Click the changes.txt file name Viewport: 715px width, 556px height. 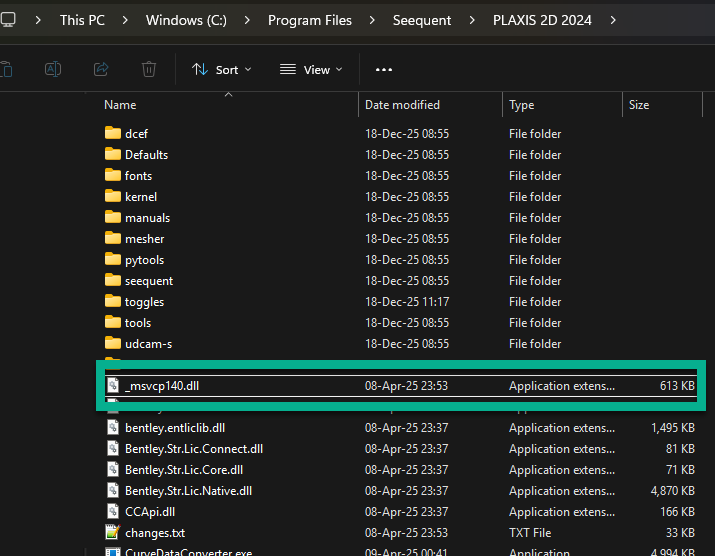point(155,533)
